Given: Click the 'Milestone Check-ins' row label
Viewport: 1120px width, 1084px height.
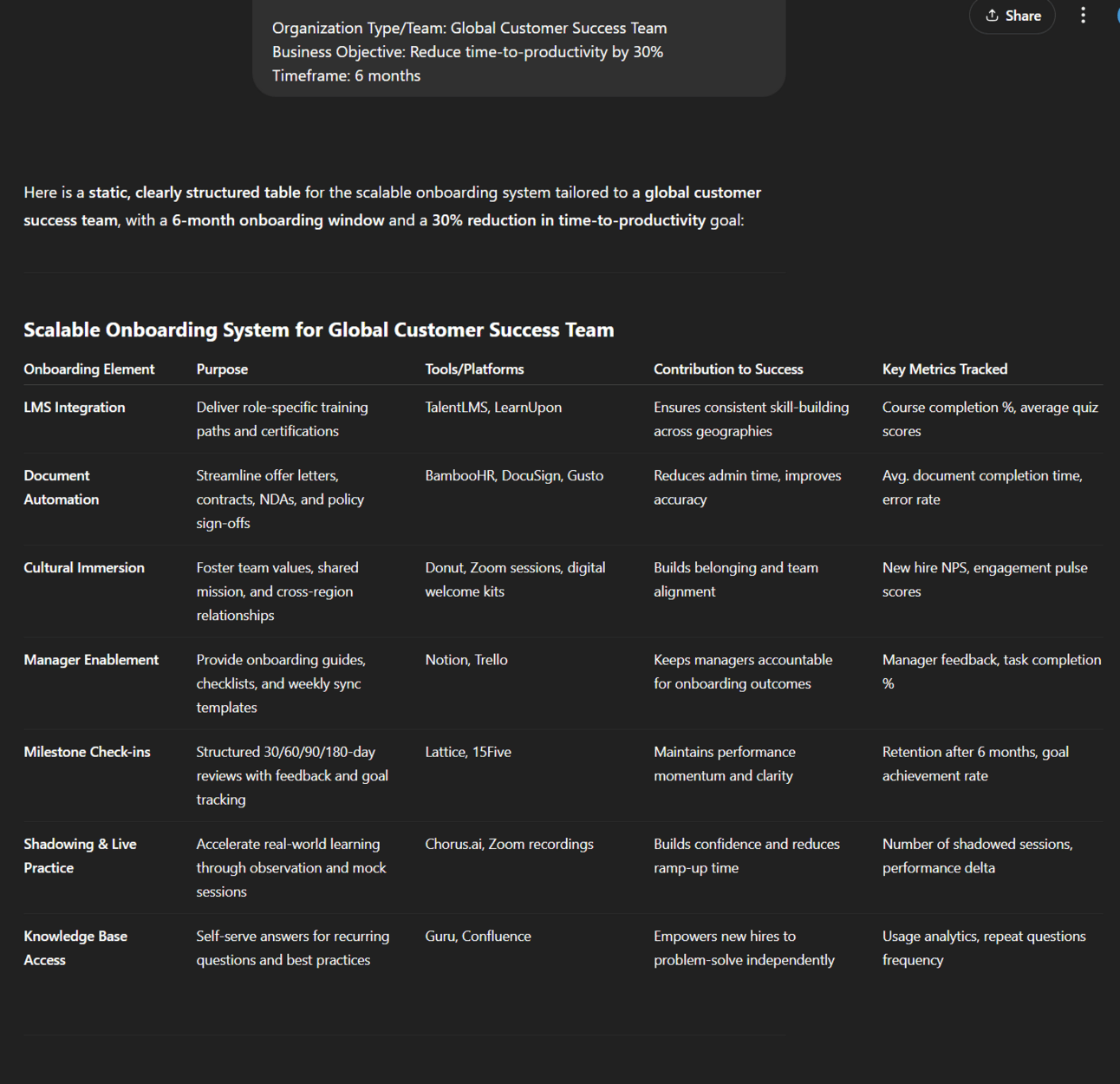Looking at the screenshot, I should [87, 752].
